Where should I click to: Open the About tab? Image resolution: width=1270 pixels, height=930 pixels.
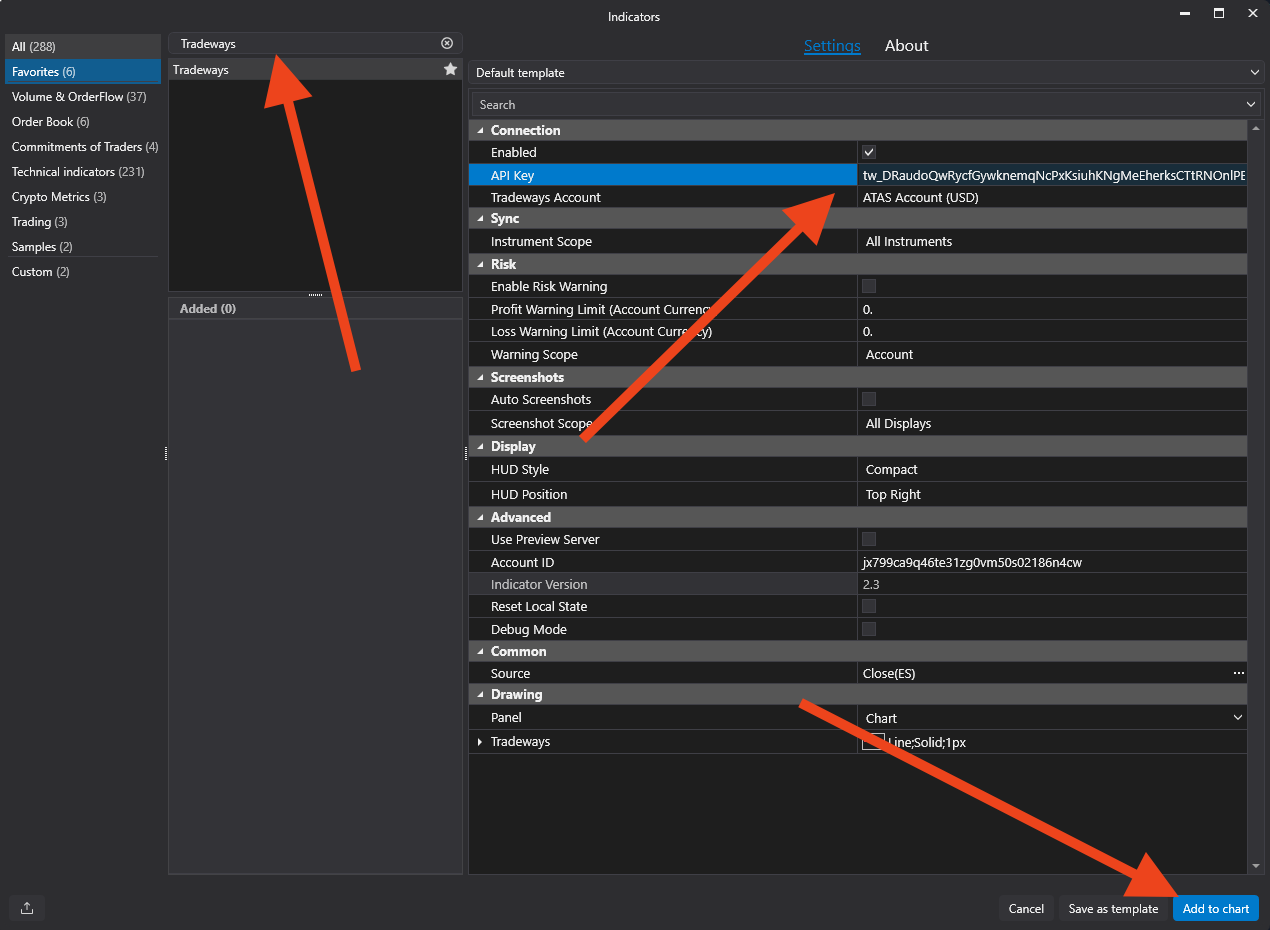click(x=907, y=46)
